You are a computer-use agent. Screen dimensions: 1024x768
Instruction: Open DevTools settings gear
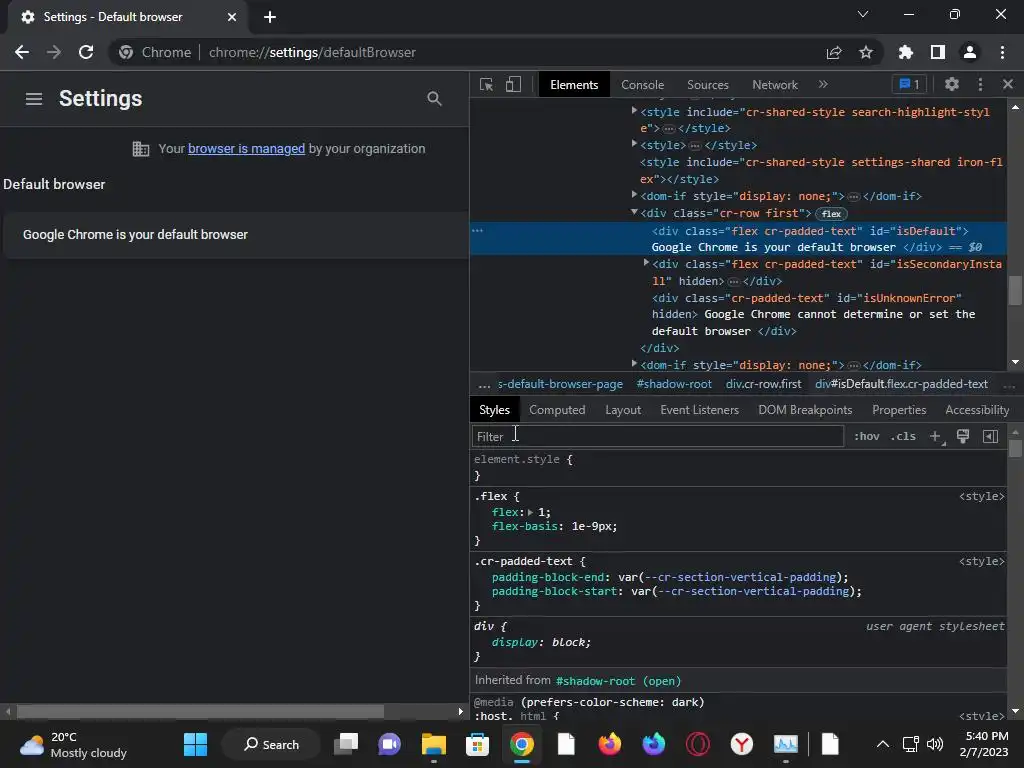[x=952, y=84]
